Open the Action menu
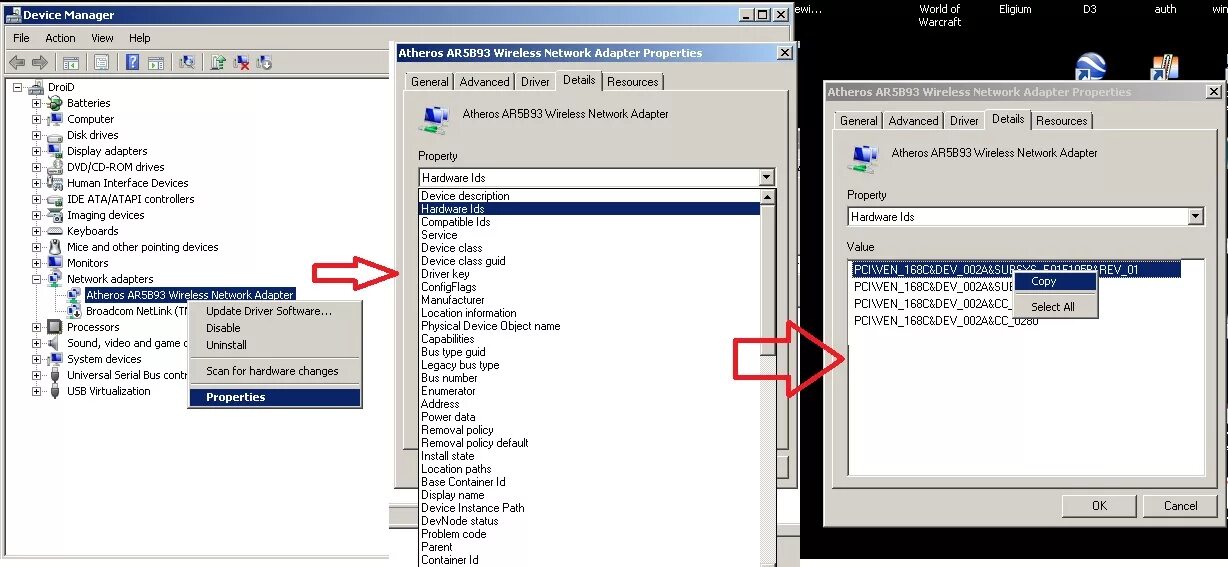The image size is (1228, 567). [x=60, y=38]
